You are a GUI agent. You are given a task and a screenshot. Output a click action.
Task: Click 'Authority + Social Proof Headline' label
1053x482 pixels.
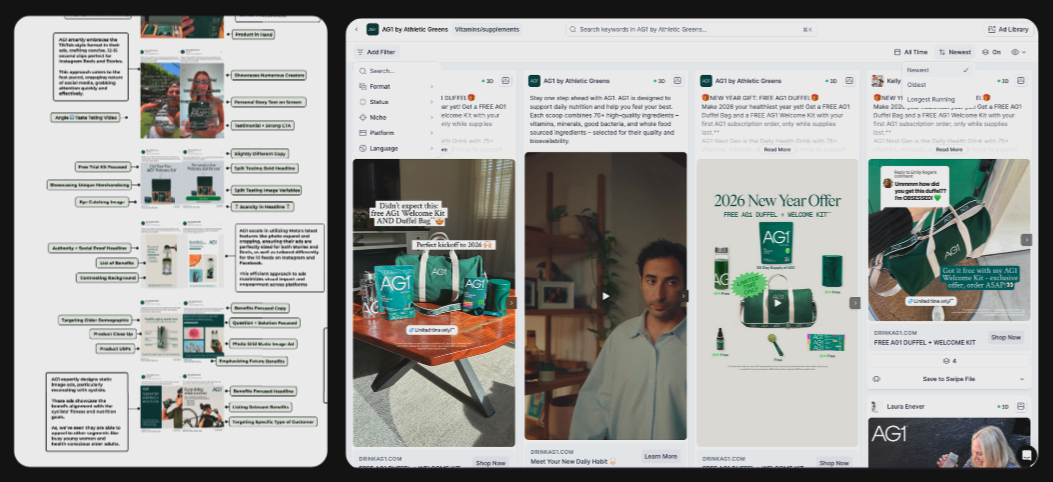(x=89, y=248)
